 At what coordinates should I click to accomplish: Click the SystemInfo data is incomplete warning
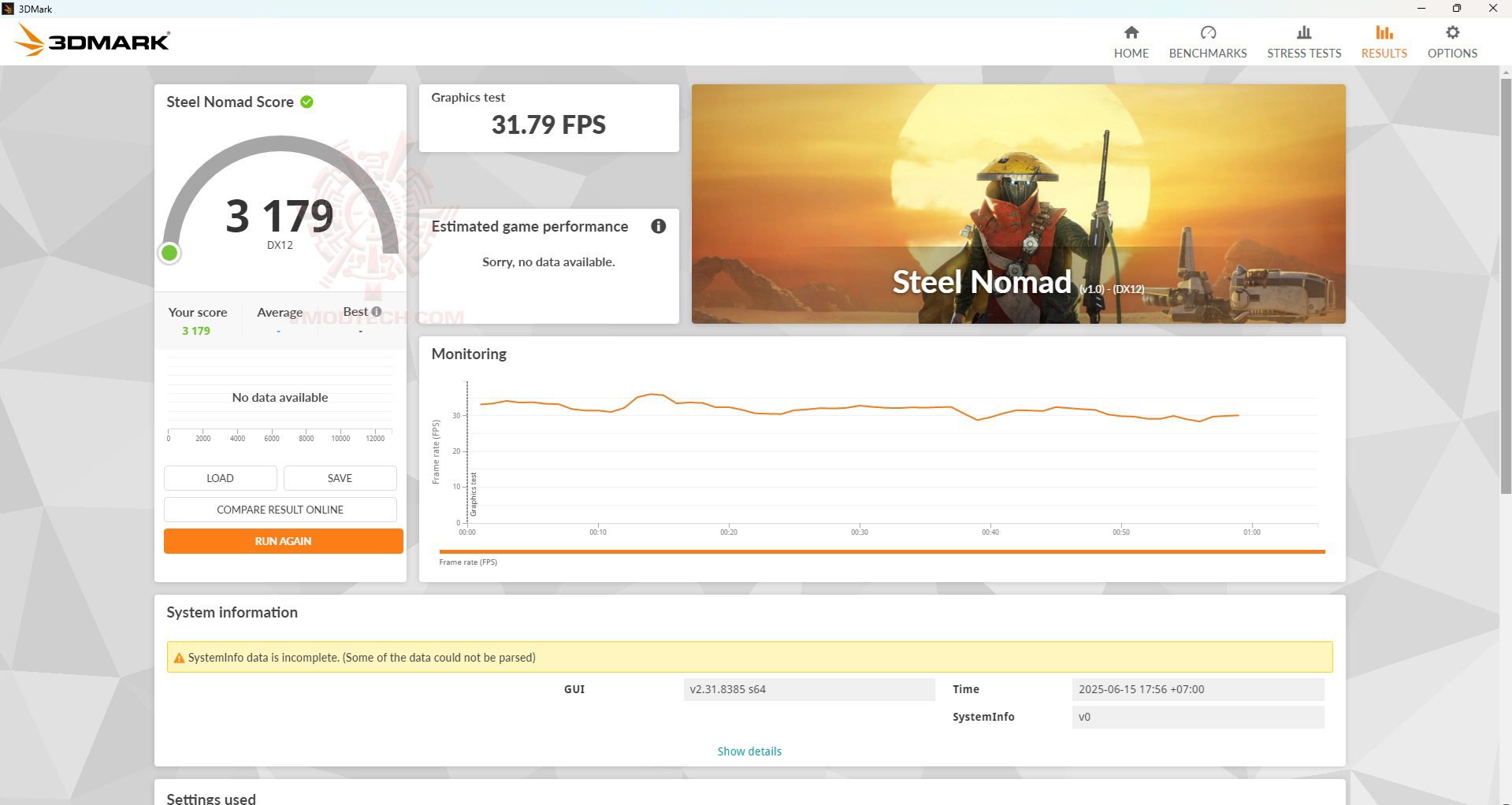[x=749, y=657]
